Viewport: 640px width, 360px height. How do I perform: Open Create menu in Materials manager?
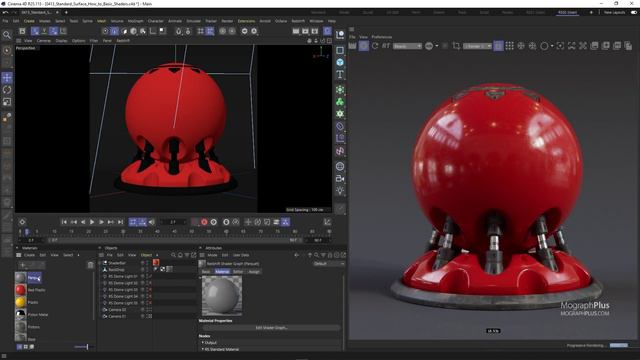pos(29,255)
